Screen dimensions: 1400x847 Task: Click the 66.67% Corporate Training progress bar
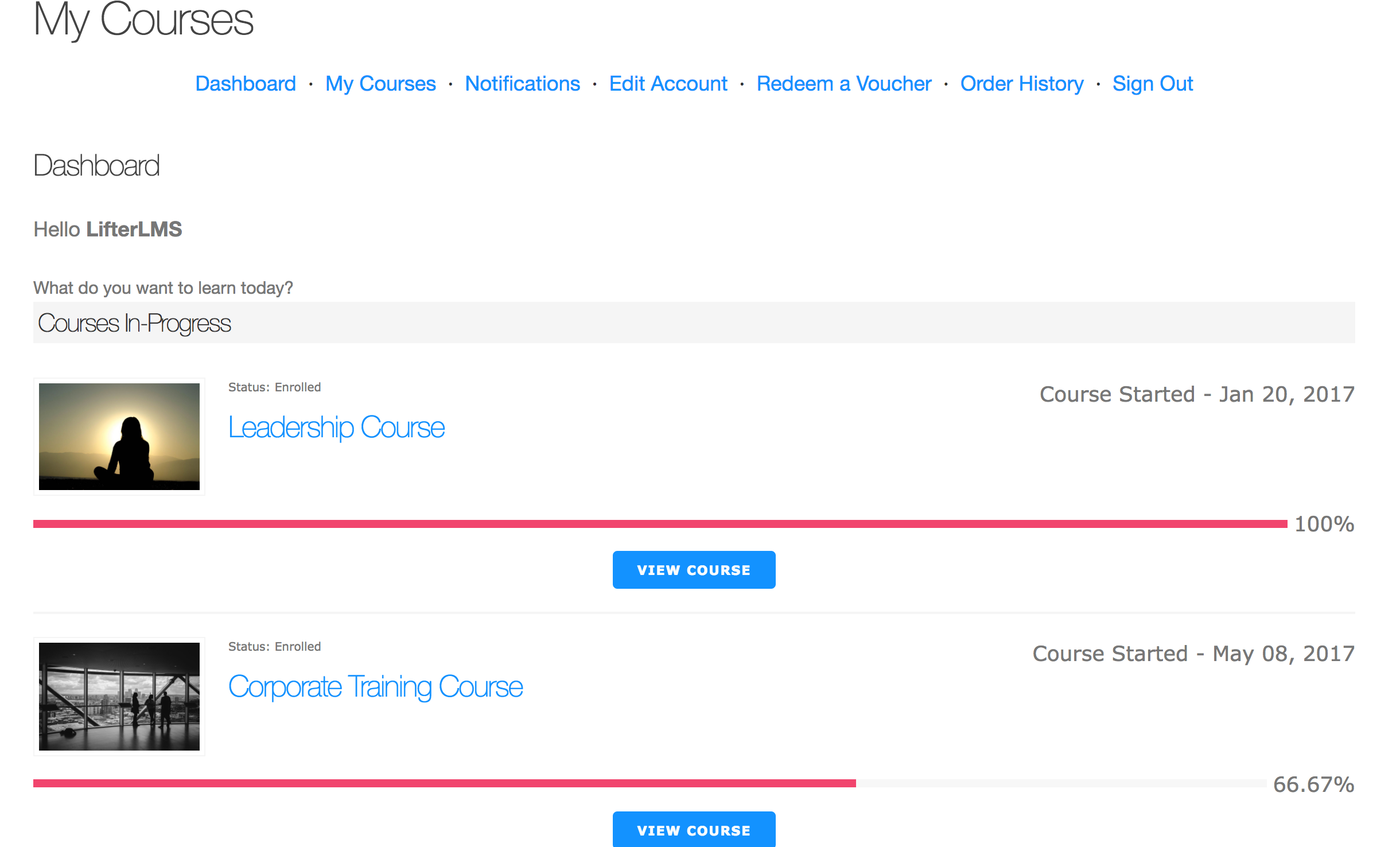(648, 783)
